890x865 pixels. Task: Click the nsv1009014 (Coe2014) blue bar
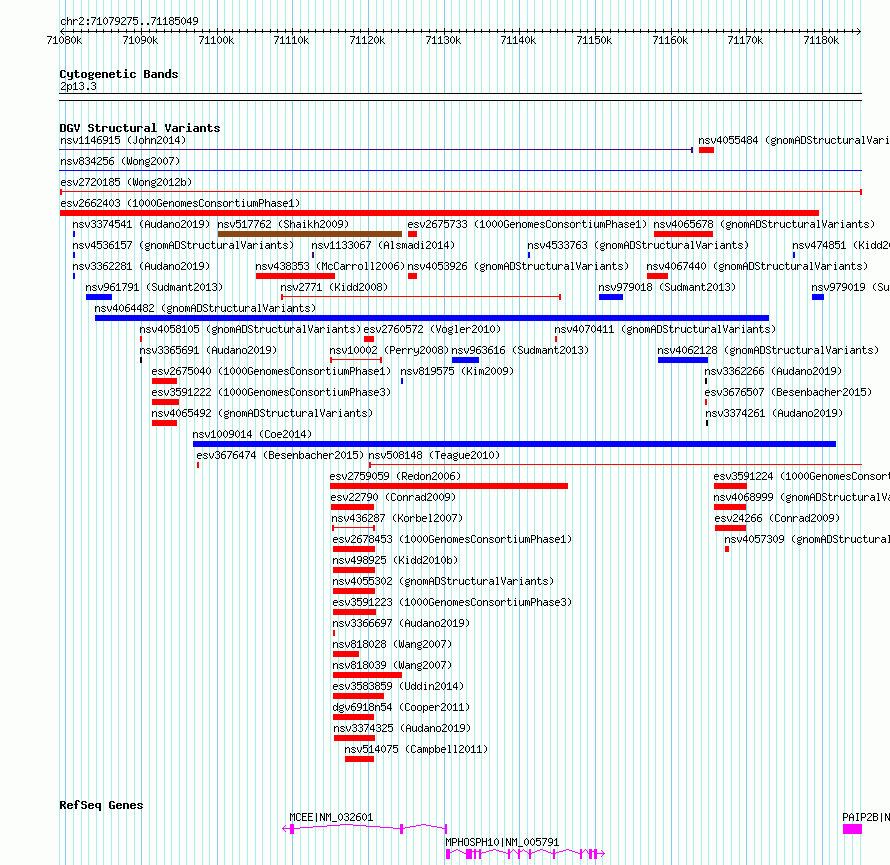(x=514, y=444)
